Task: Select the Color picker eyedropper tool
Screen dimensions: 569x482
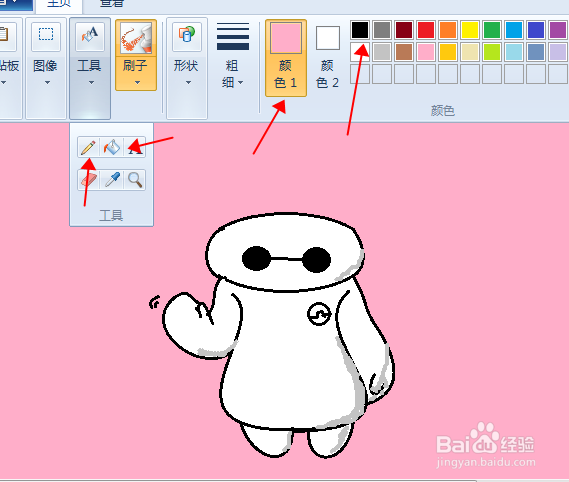Action: point(112,180)
